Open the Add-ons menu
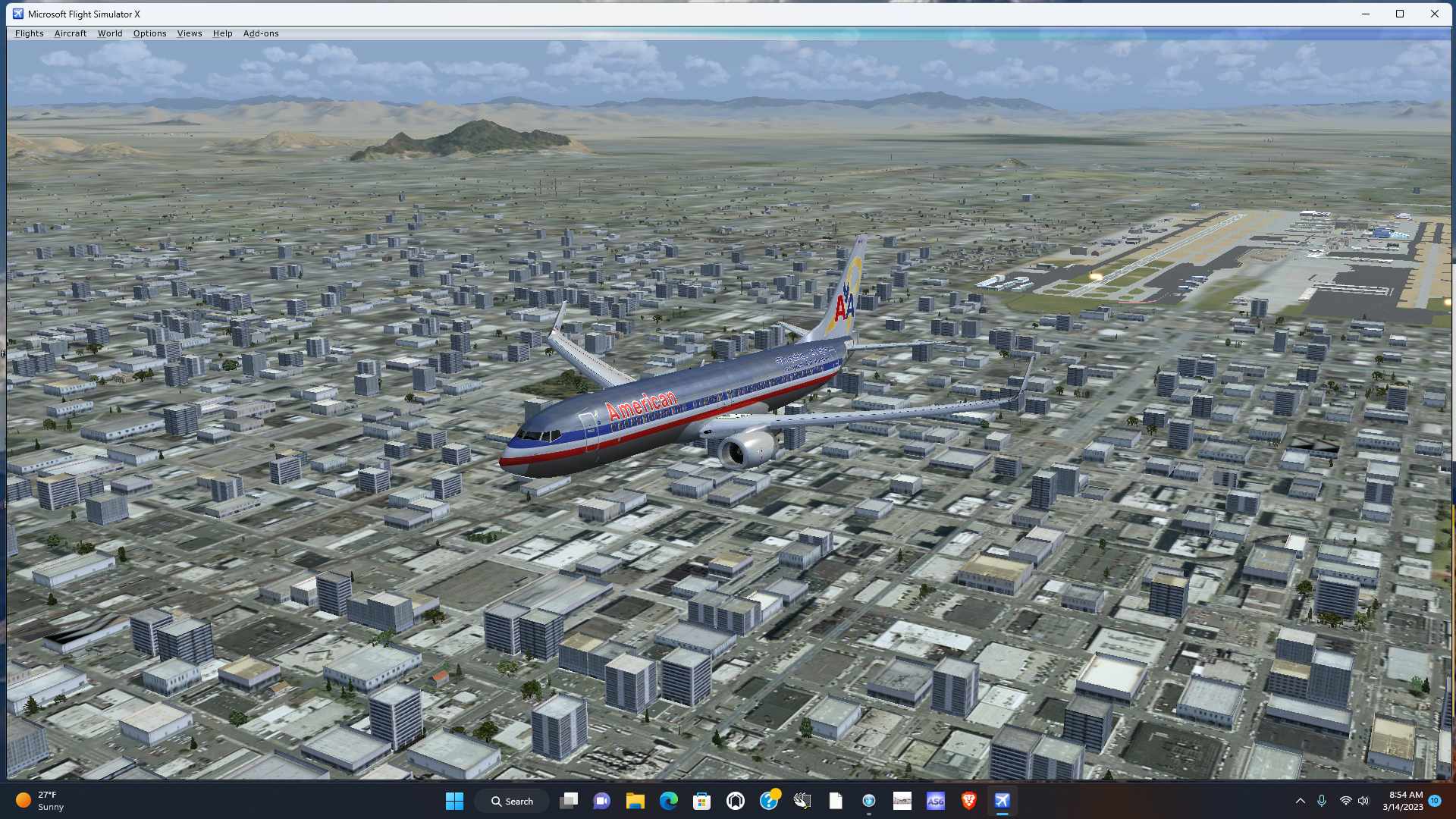 click(261, 33)
